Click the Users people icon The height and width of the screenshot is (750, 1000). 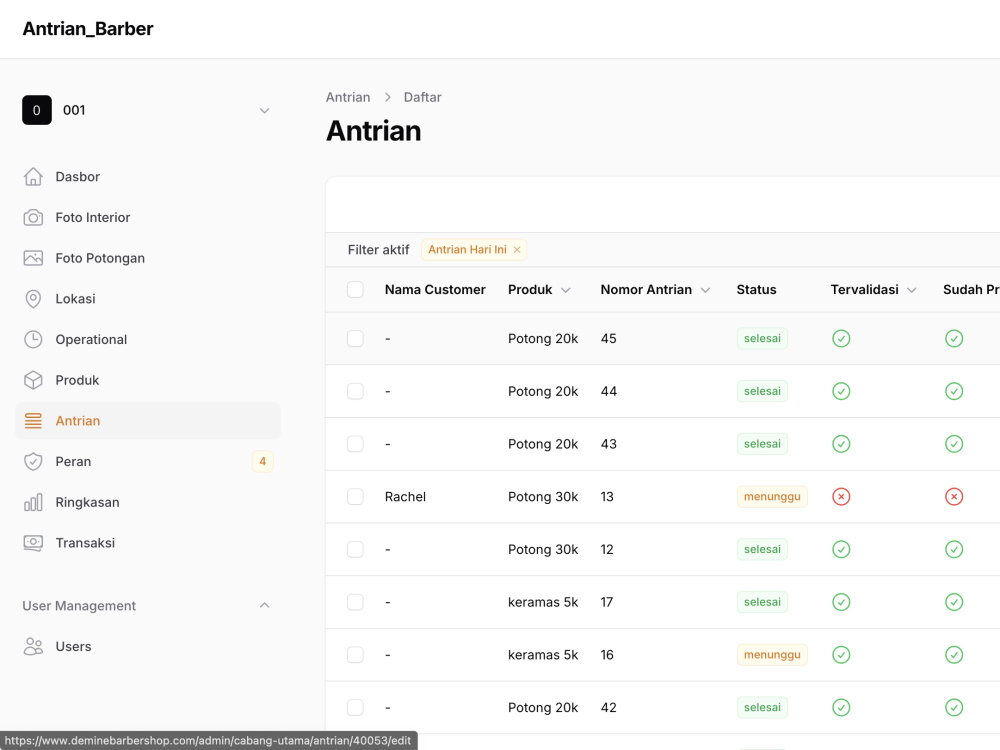tap(33, 647)
